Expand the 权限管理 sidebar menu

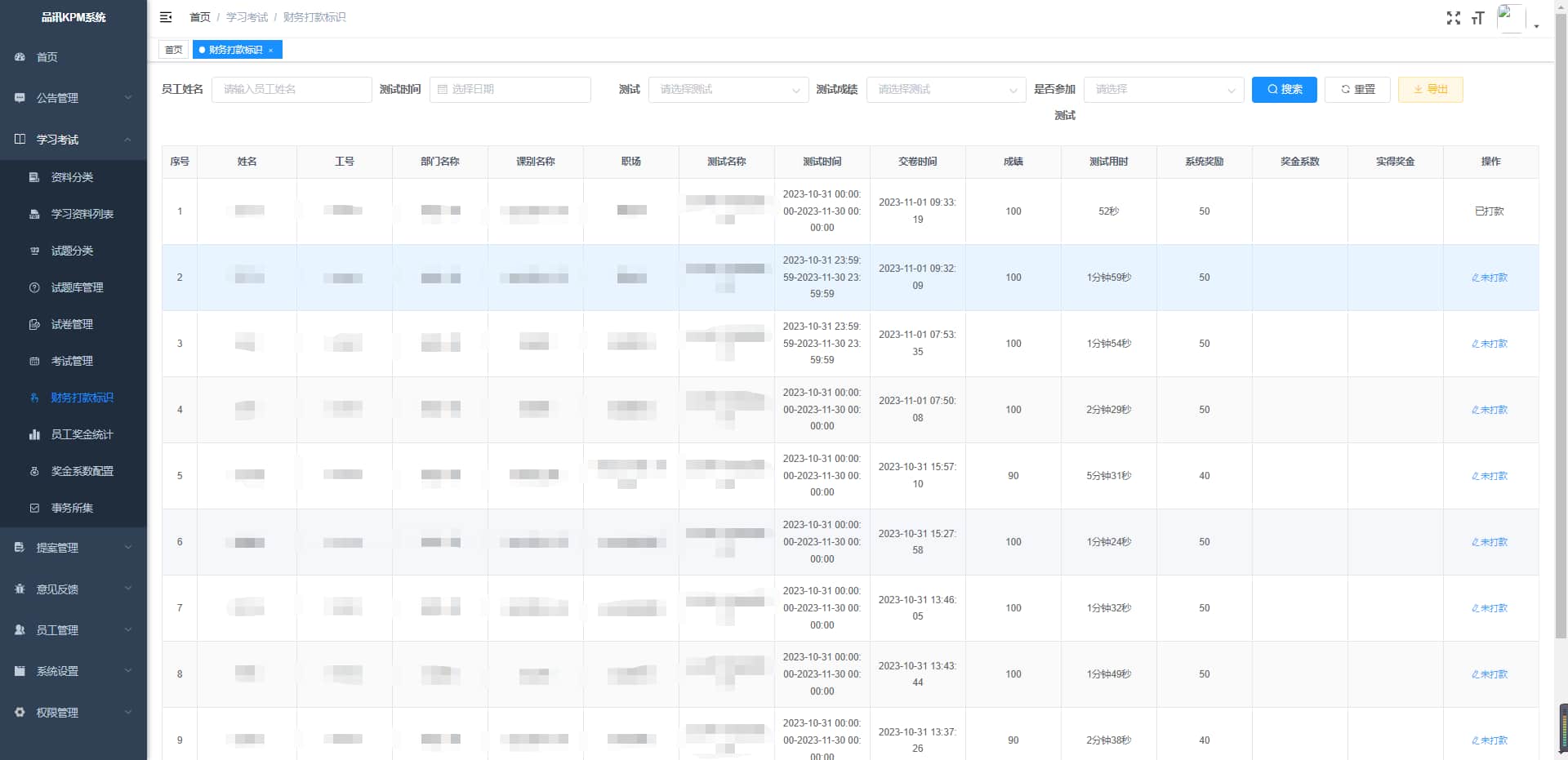point(73,713)
